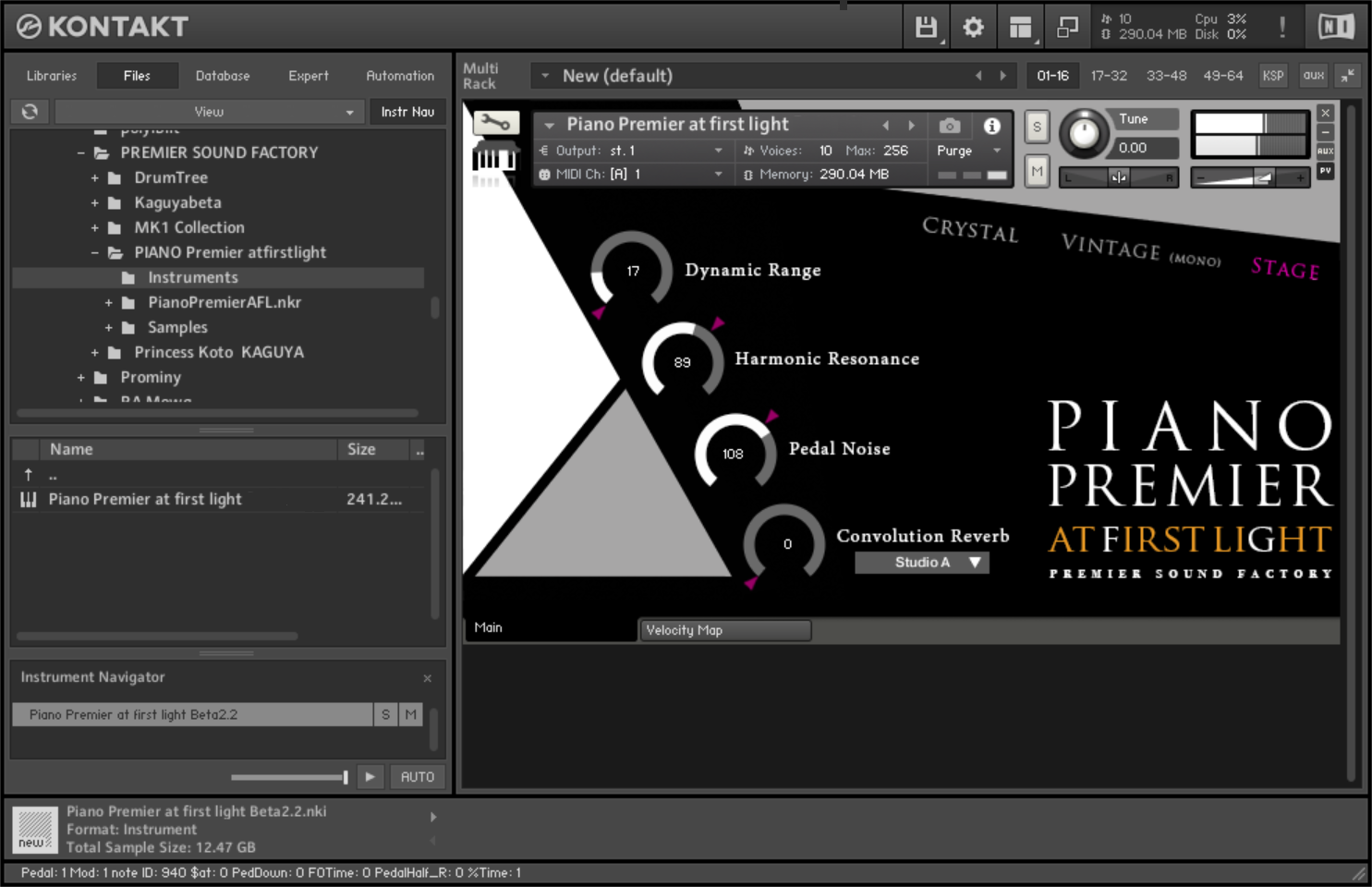Minimize instrument header with minus button
The width and height of the screenshot is (1372, 887).
[x=1326, y=132]
